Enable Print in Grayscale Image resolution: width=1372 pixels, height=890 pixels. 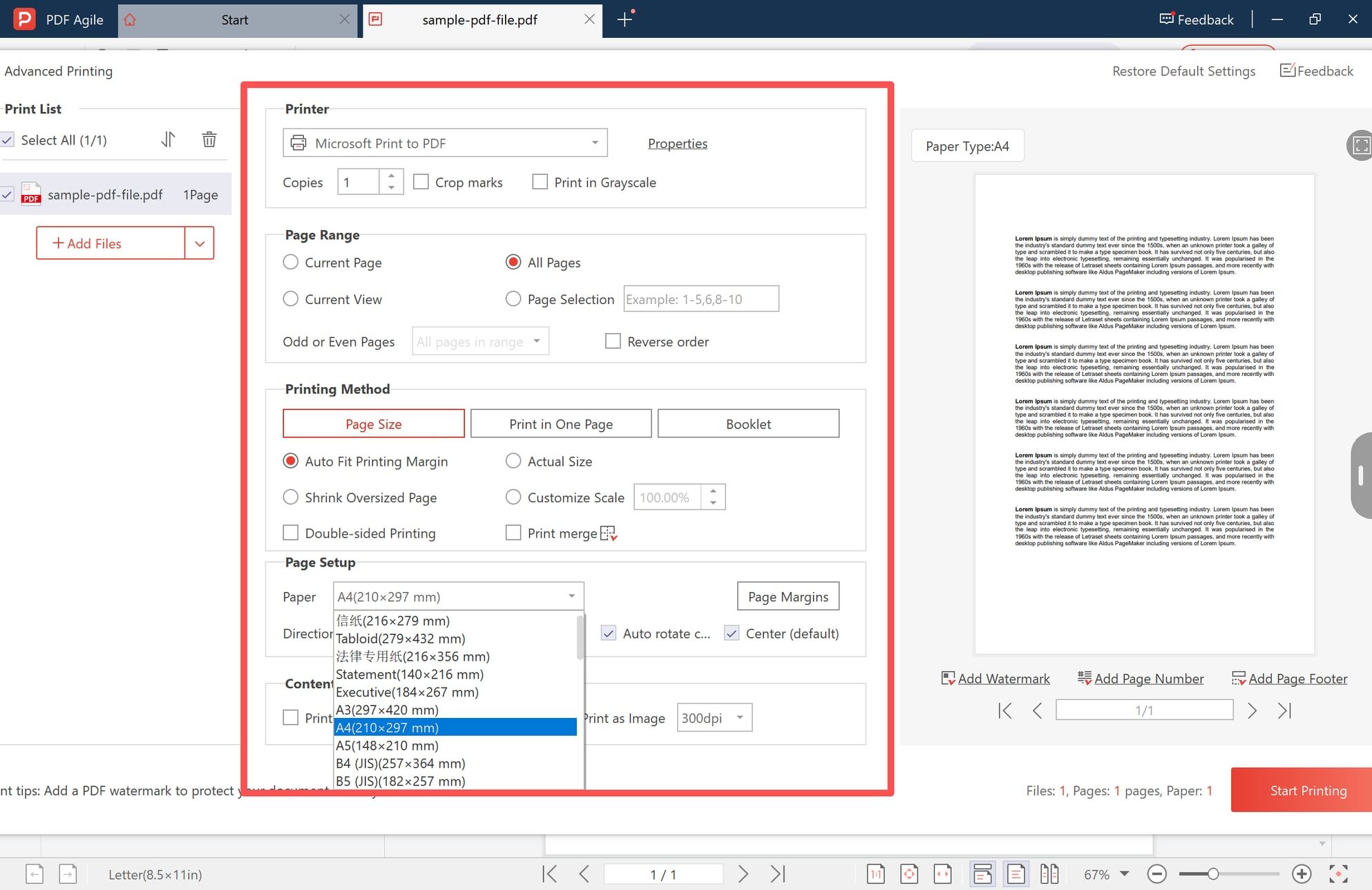tap(540, 182)
